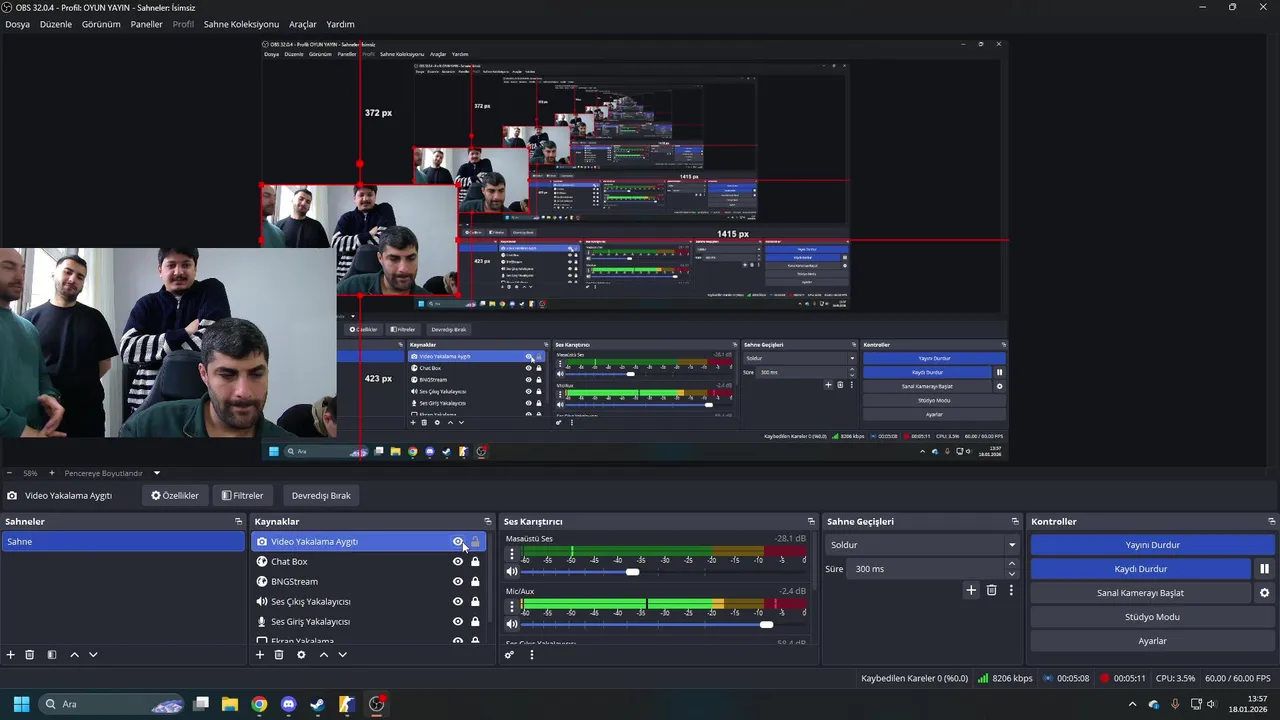Click Yayını Durdur to stop streaming

(x=1153, y=545)
